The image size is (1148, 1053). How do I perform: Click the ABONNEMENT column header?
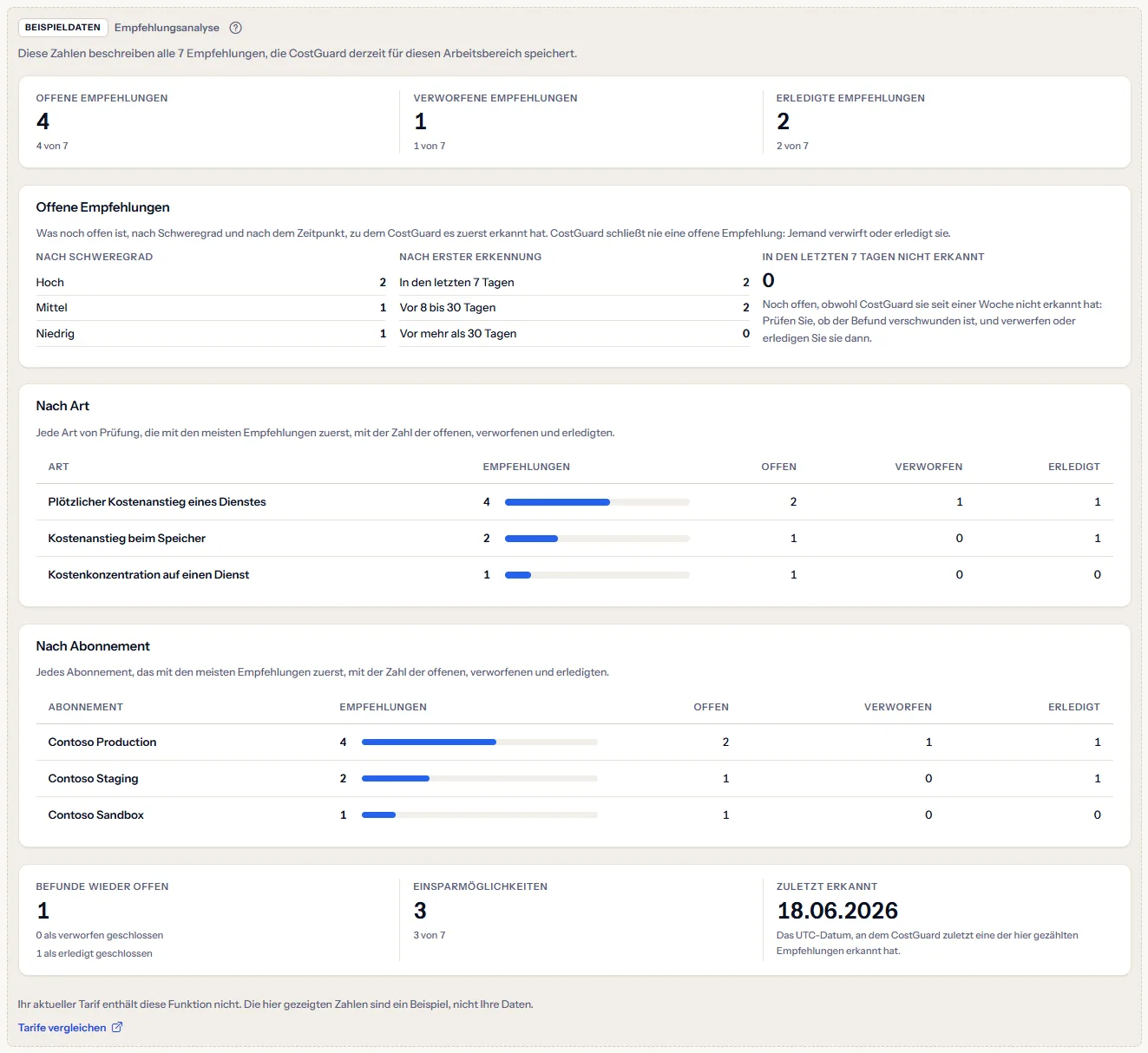(x=86, y=707)
